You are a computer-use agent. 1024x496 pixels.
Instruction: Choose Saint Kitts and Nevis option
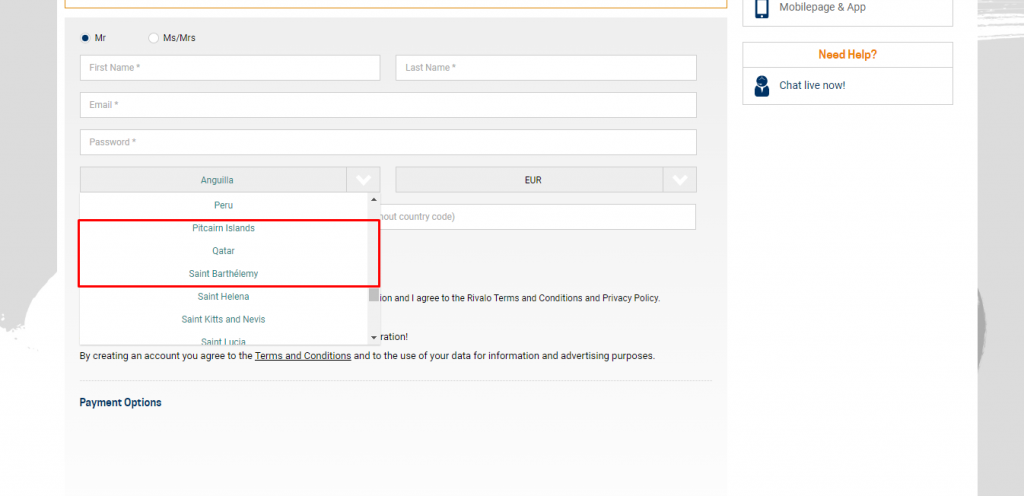coord(223,320)
